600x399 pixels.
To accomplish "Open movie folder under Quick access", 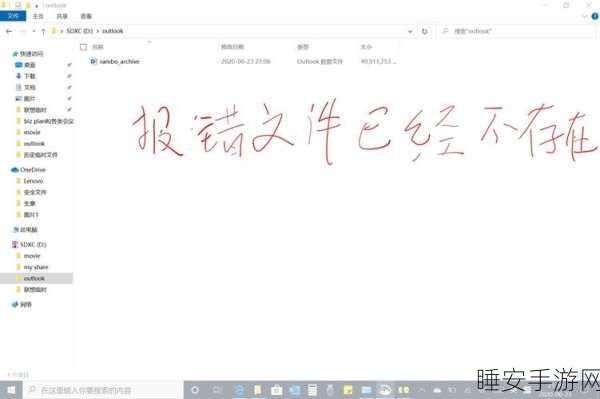I will [32, 132].
